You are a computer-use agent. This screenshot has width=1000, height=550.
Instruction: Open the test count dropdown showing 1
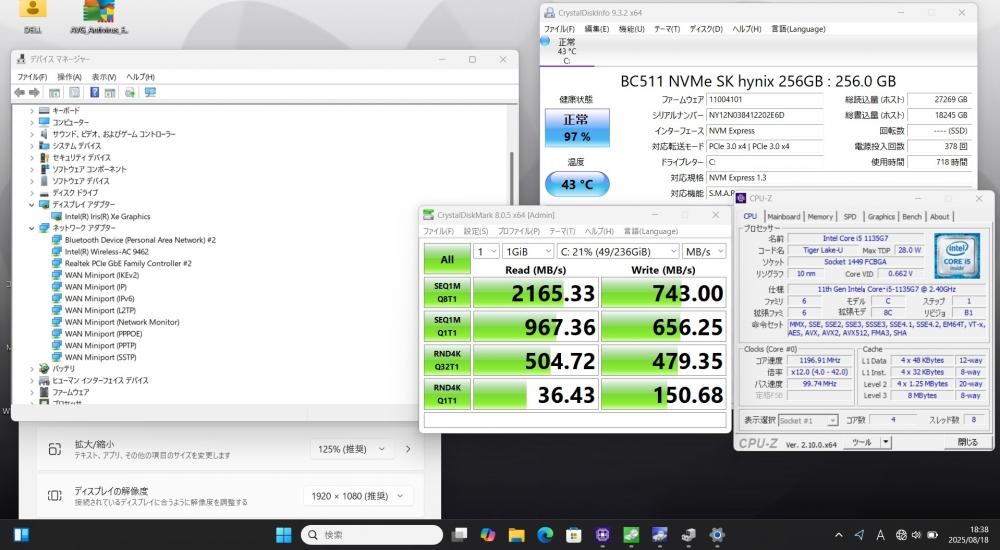pyautogui.click(x=486, y=251)
